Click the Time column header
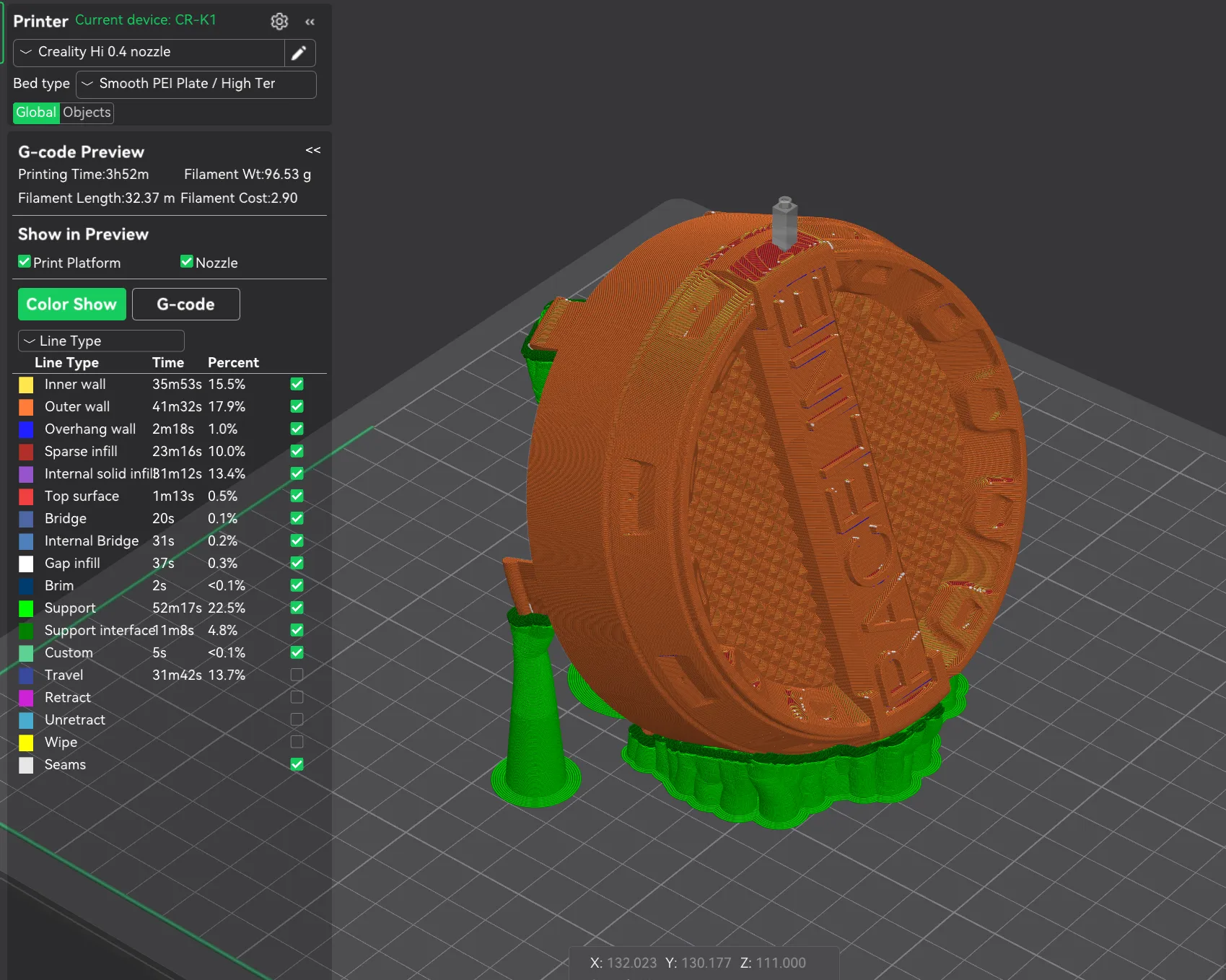Screen dimensions: 1226x980 tap(168, 362)
